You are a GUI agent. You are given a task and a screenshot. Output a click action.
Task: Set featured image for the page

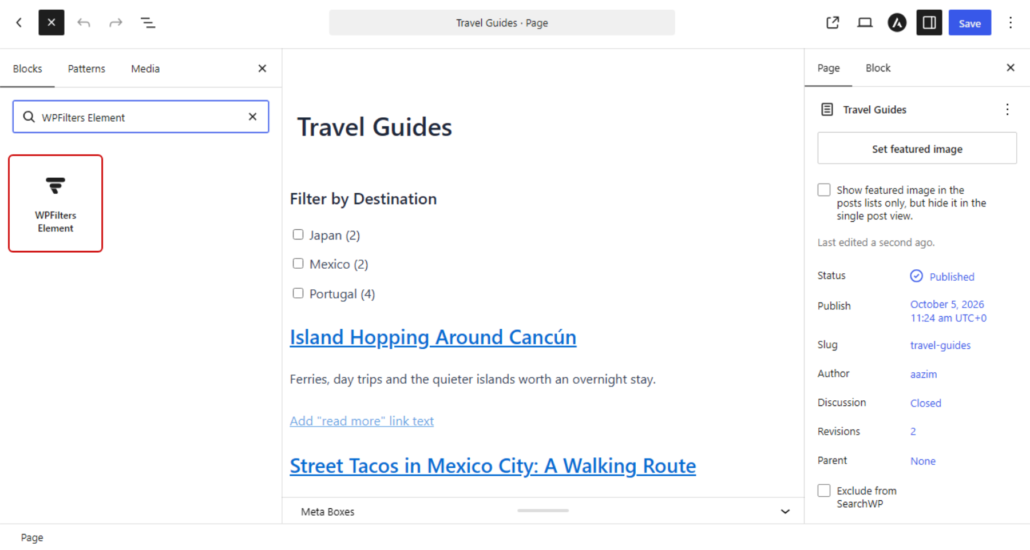click(x=917, y=149)
